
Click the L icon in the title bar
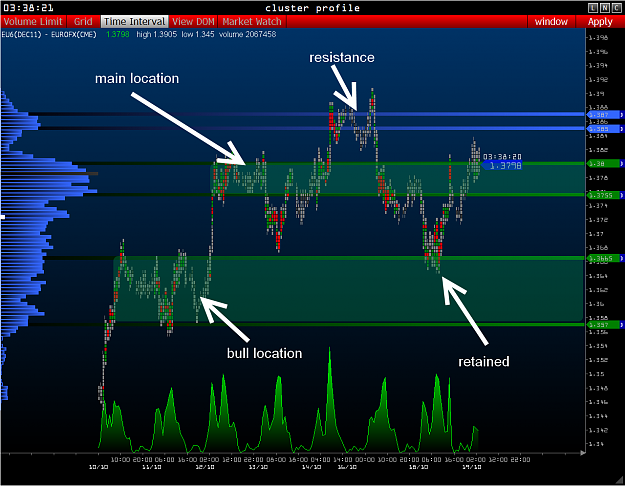(593, 8)
